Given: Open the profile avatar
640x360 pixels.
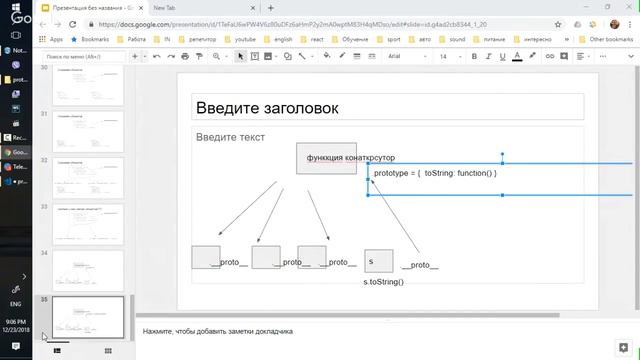Looking at the screenshot, I should tap(614, 24).
